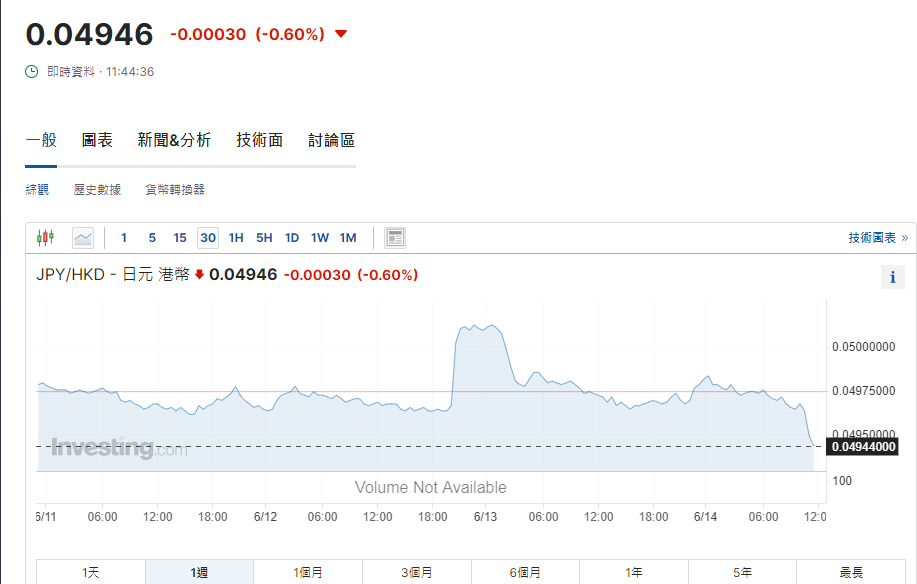
Task: Toggle the news overlay icon in chart toolbar
Action: 395,238
